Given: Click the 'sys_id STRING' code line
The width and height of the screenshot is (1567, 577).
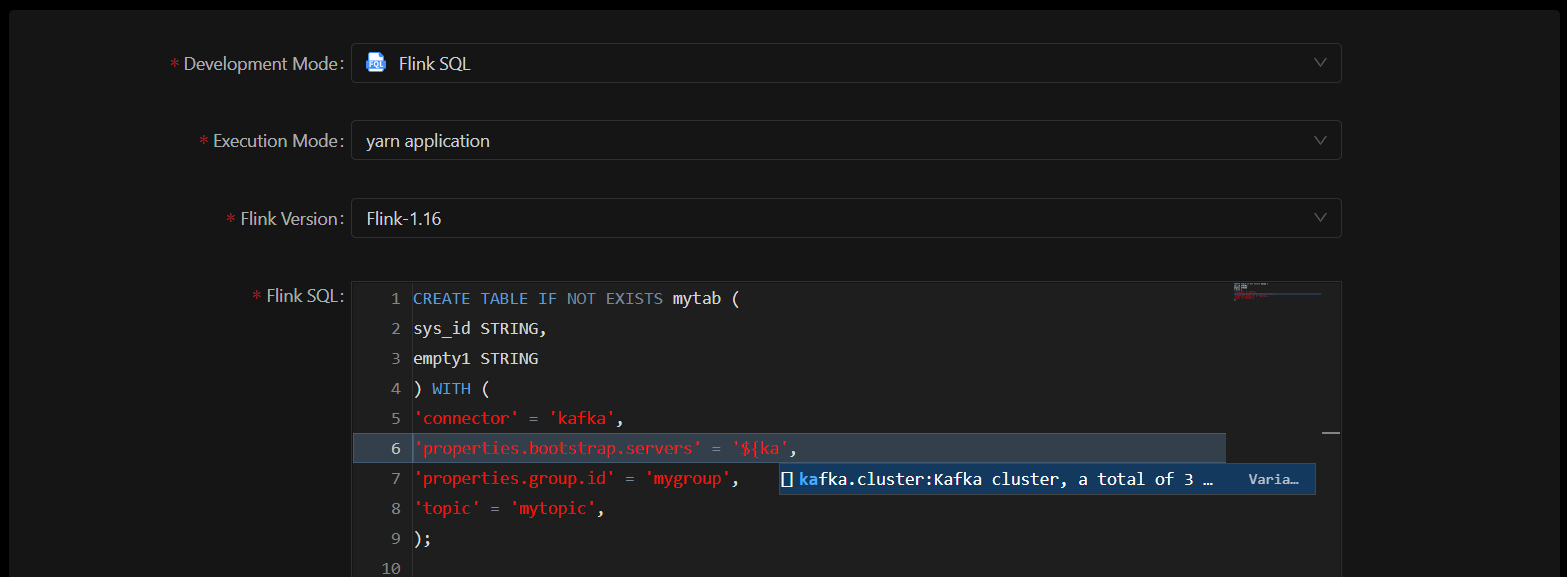Looking at the screenshot, I should [x=479, y=329].
